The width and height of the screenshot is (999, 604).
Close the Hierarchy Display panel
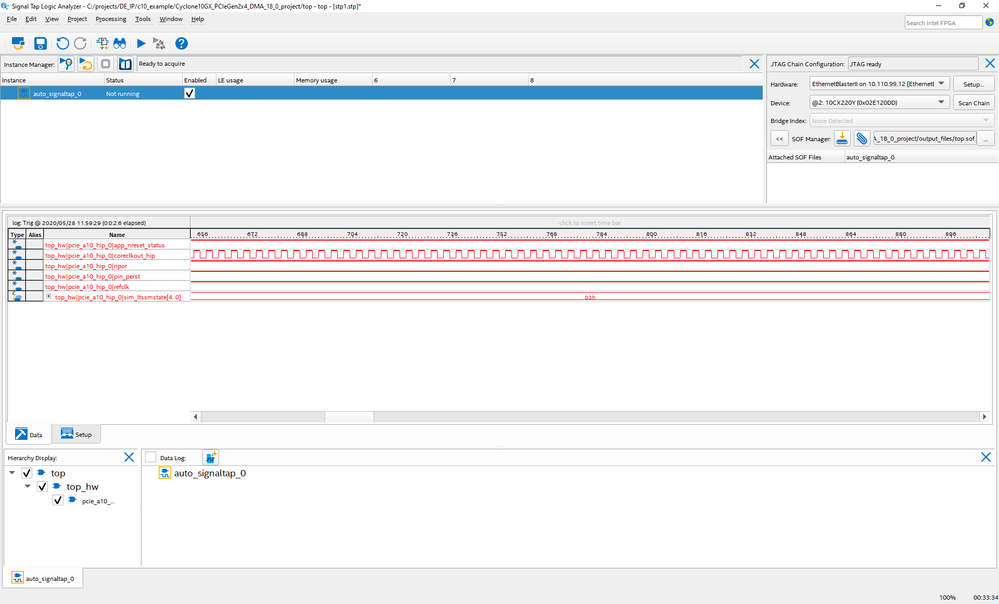[x=129, y=457]
